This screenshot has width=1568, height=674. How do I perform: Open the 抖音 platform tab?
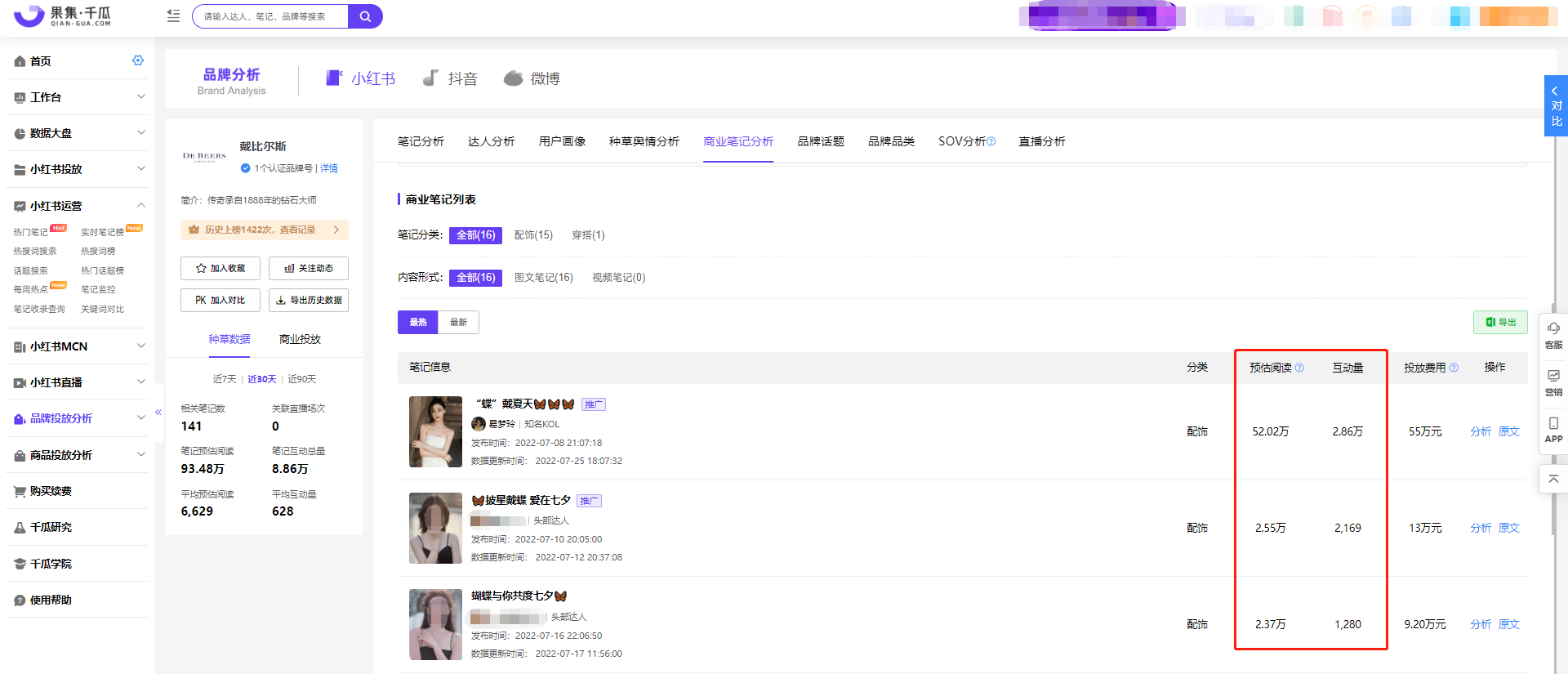point(450,78)
